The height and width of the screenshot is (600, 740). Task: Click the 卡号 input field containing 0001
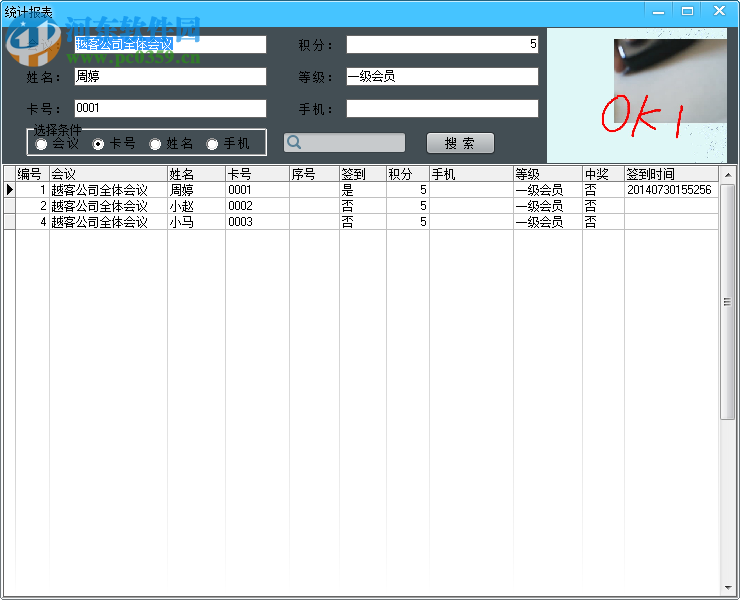pos(170,108)
